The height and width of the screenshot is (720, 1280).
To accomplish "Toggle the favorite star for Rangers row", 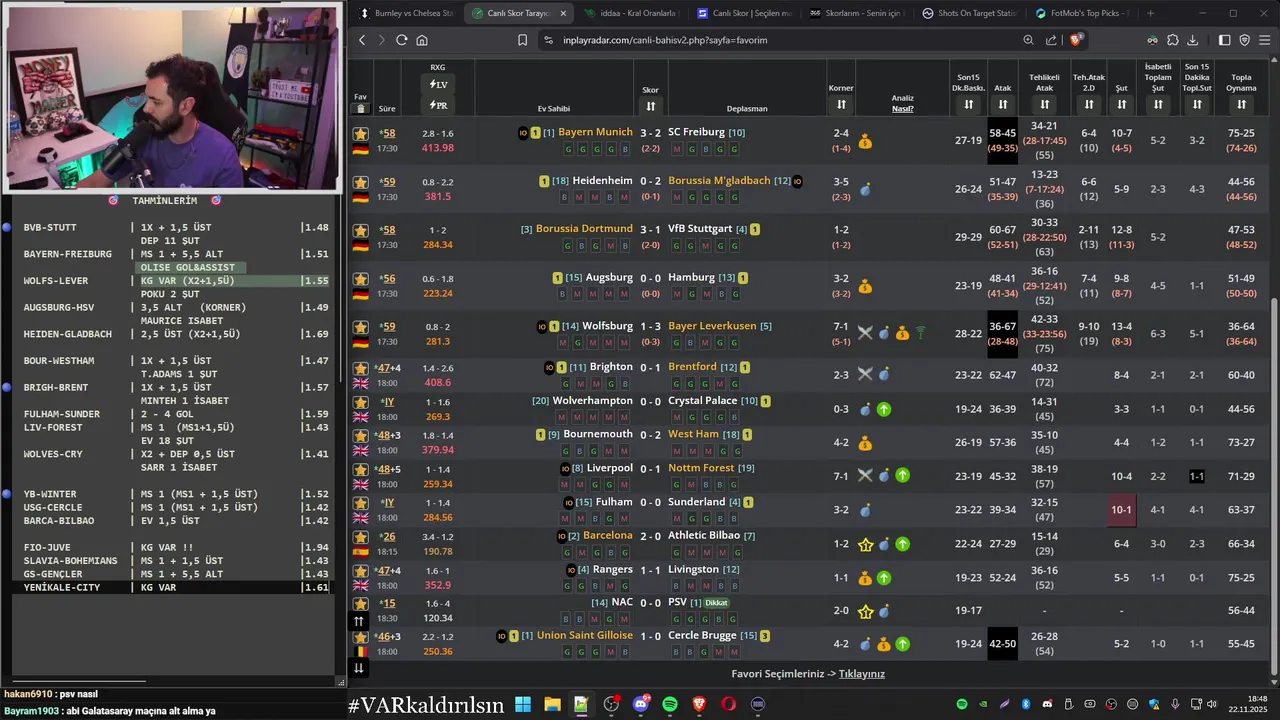I will (361, 571).
